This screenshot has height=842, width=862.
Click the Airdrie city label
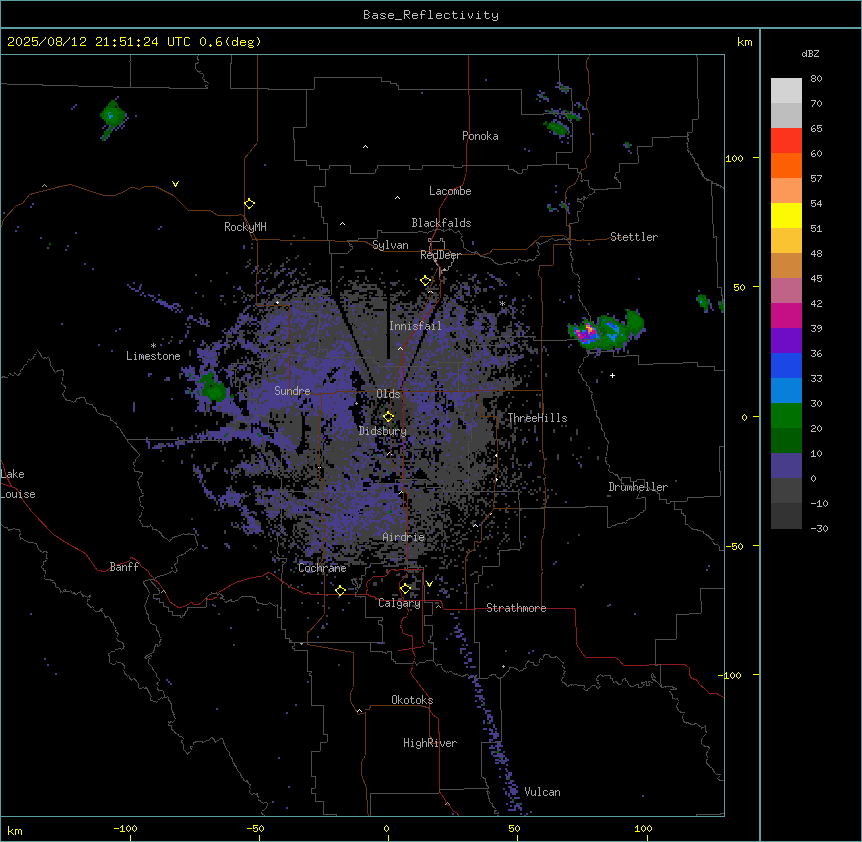[x=403, y=537]
